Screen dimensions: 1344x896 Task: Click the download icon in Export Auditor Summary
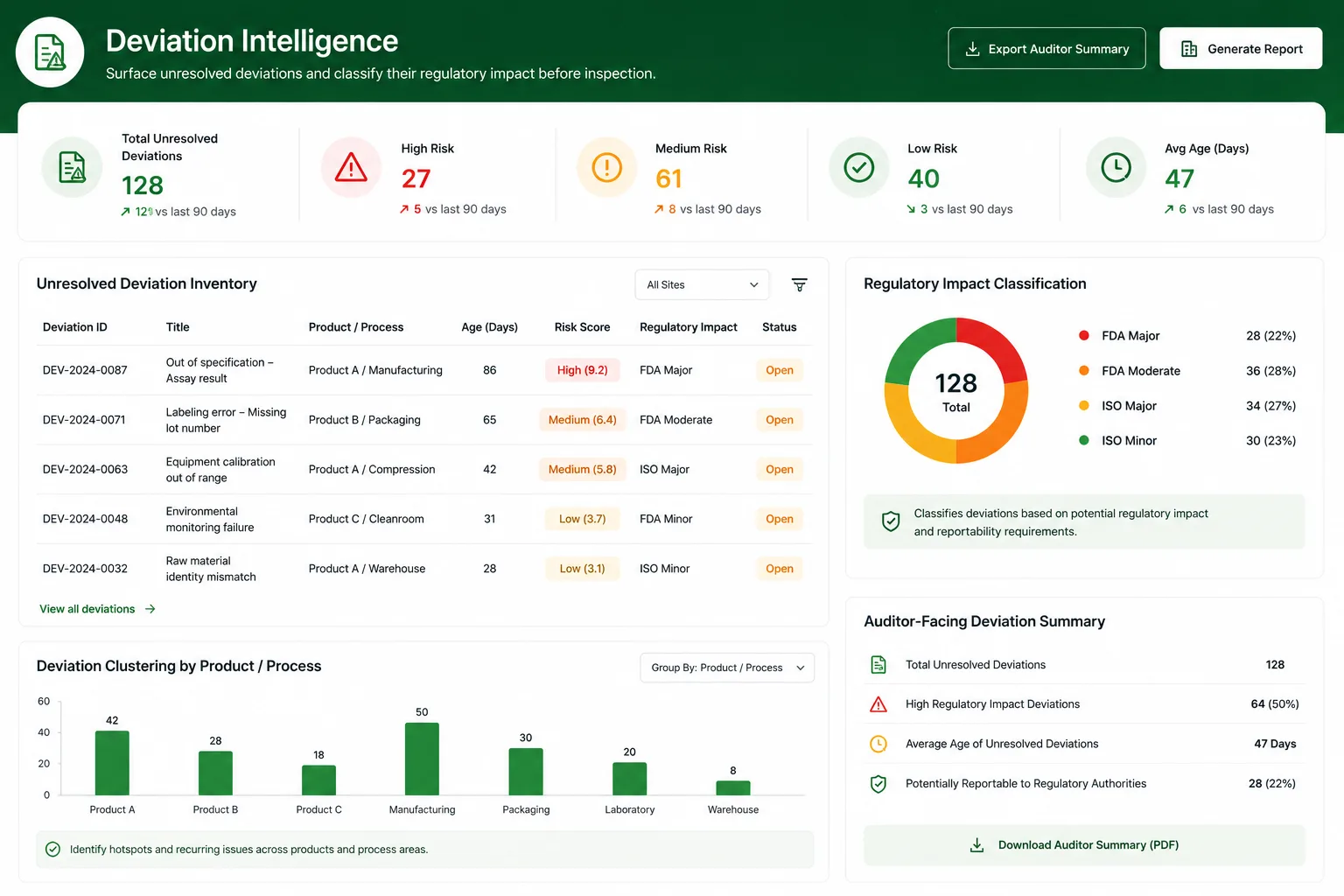(972, 49)
